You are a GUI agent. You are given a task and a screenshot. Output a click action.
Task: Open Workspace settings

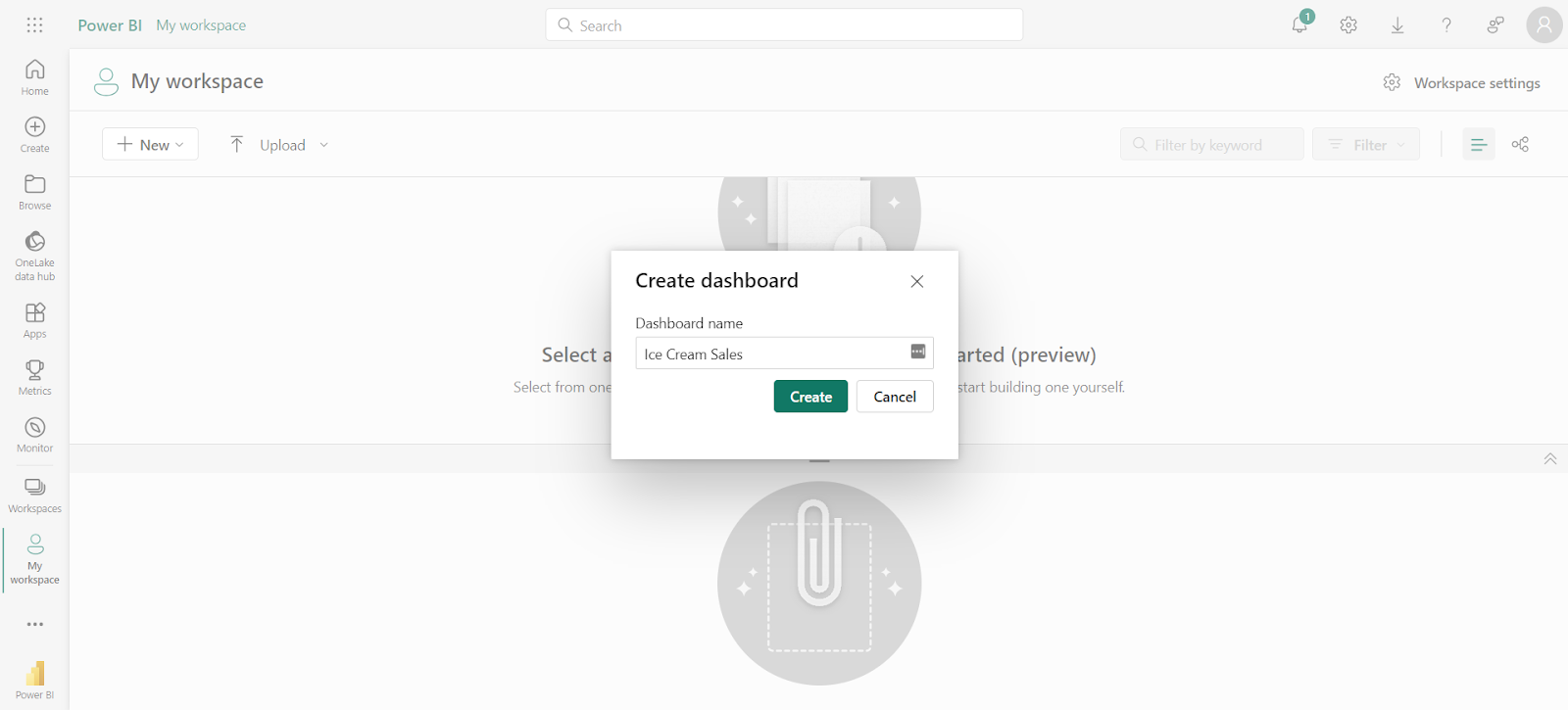(1461, 83)
